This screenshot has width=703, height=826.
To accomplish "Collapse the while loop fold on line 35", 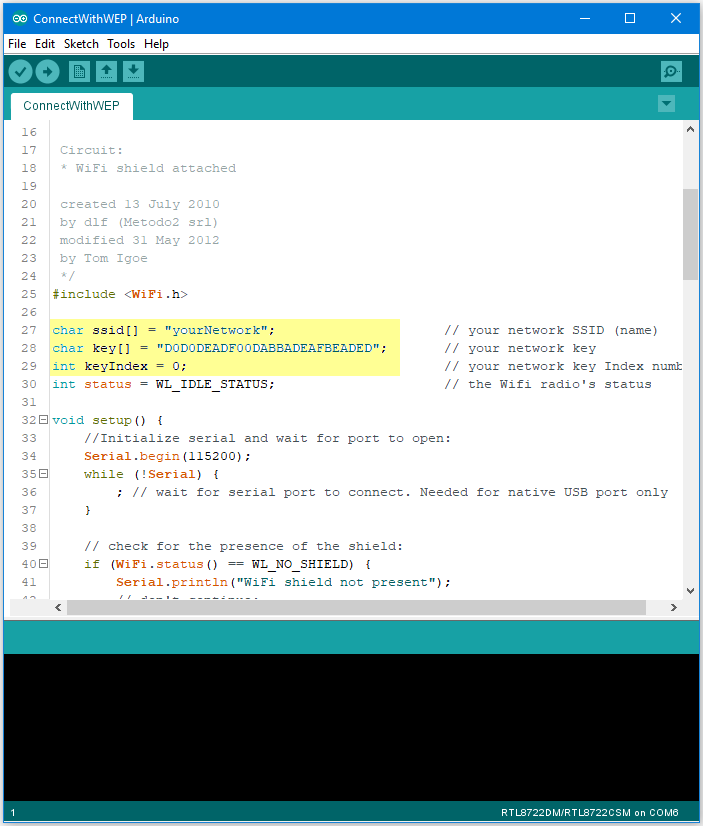I will (x=44, y=474).
